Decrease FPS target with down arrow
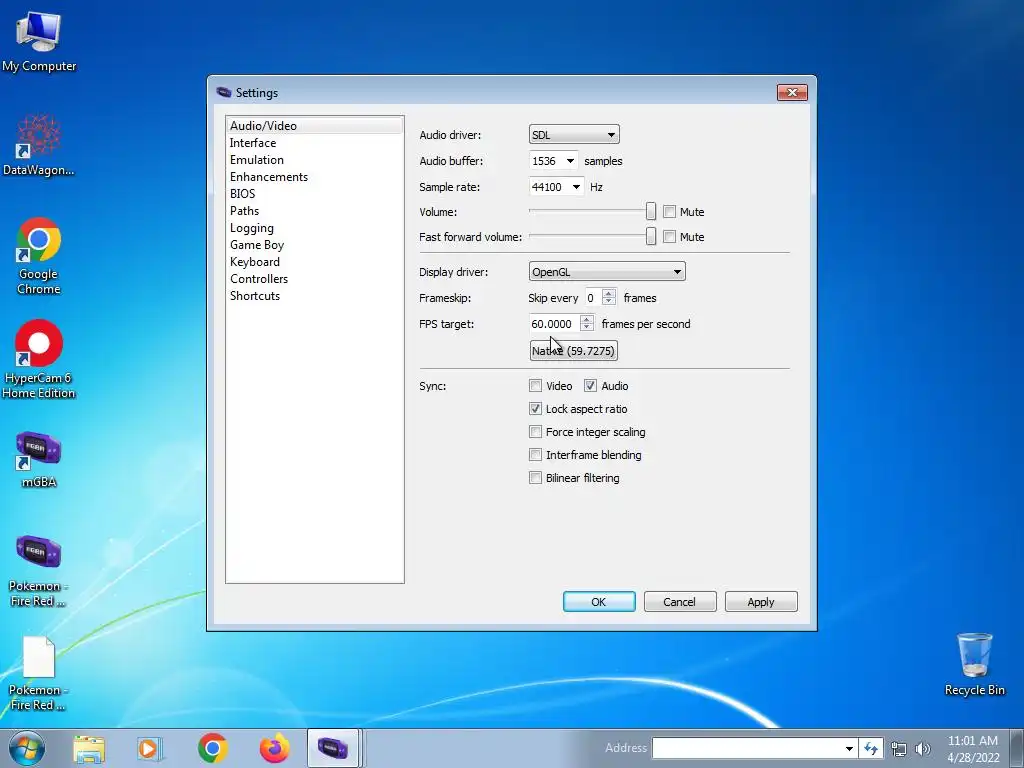 [586, 328]
